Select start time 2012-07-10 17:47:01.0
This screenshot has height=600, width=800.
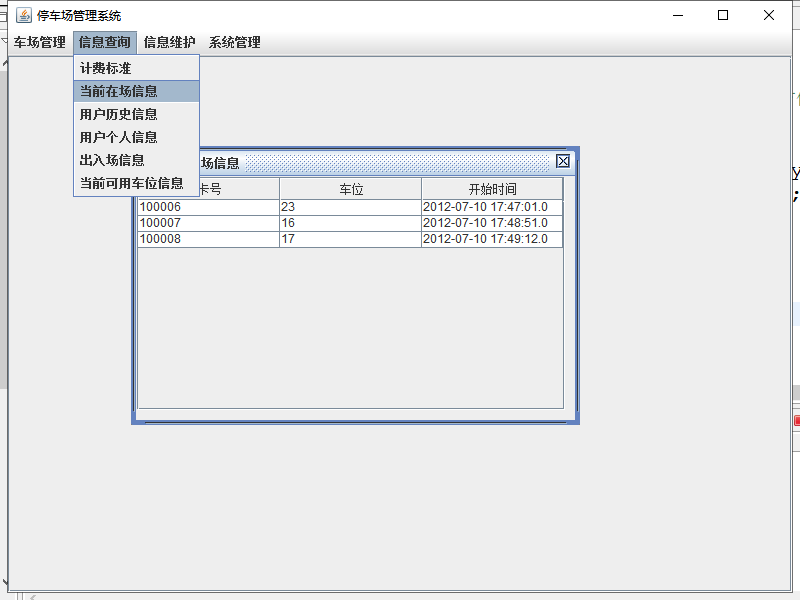(x=492, y=207)
